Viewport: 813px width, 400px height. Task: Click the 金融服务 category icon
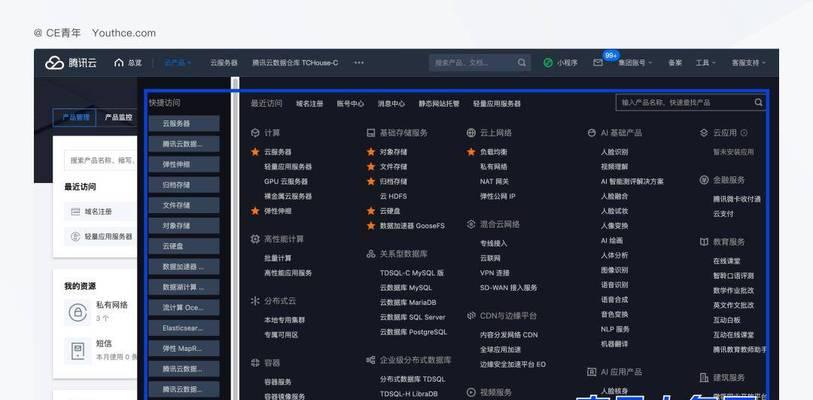point(704,180)
